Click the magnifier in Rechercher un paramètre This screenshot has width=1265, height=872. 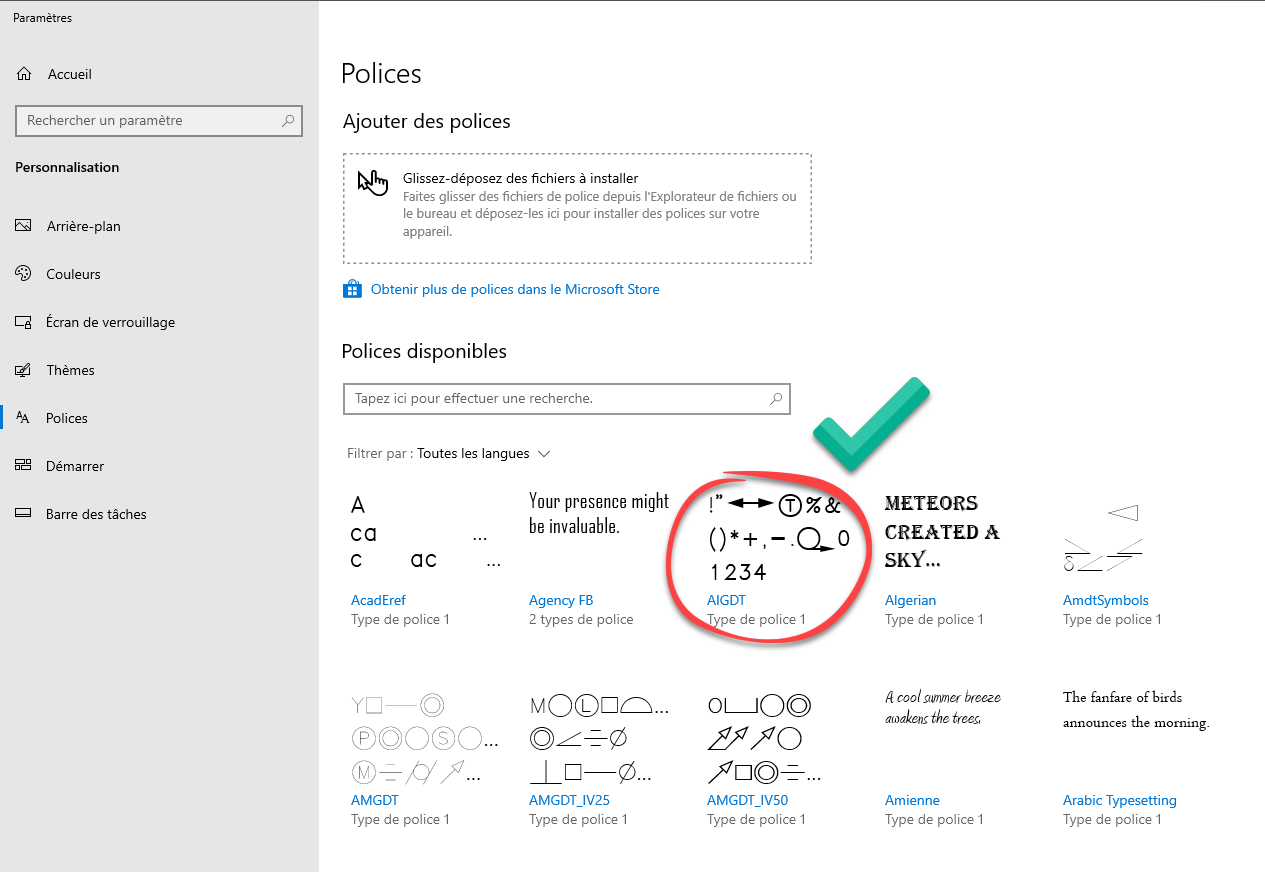288,121
